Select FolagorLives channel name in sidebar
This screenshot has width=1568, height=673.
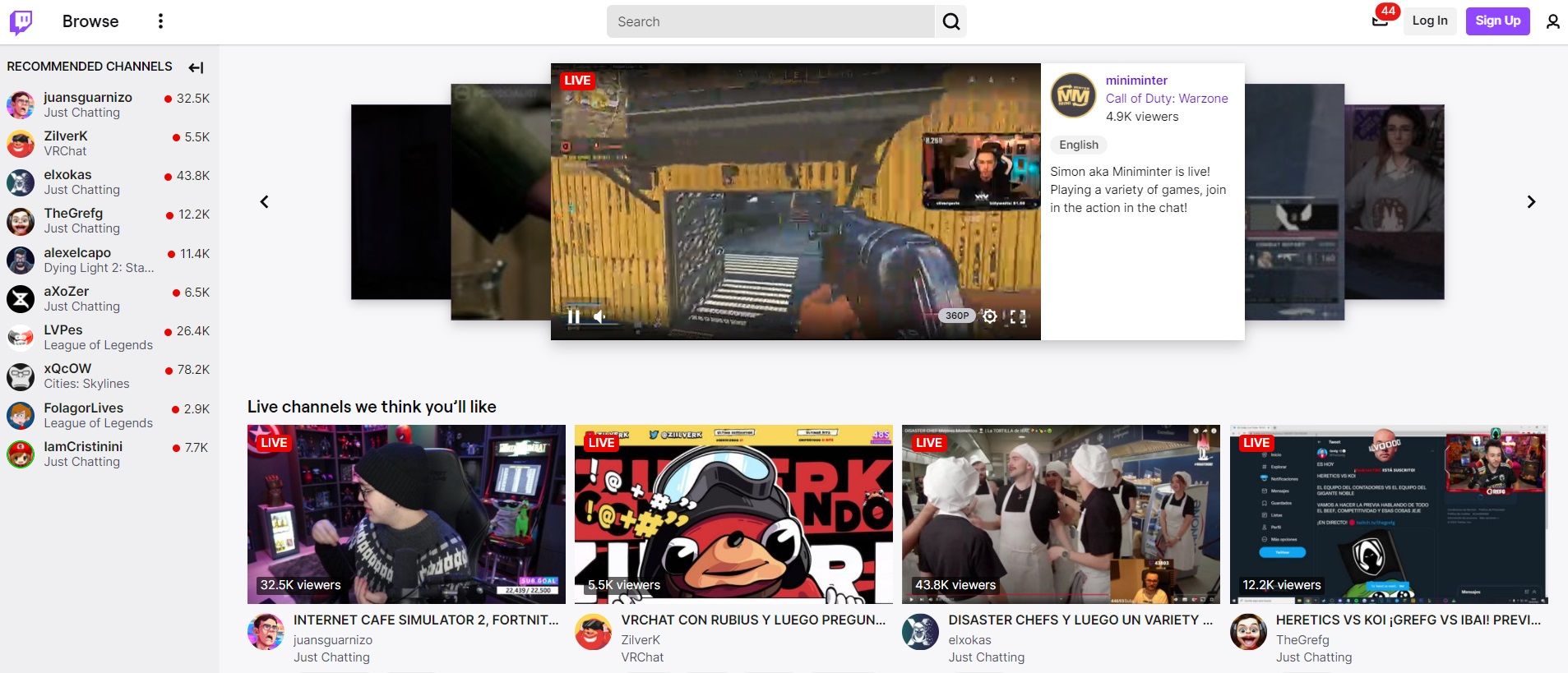click(x=84, y=408)
